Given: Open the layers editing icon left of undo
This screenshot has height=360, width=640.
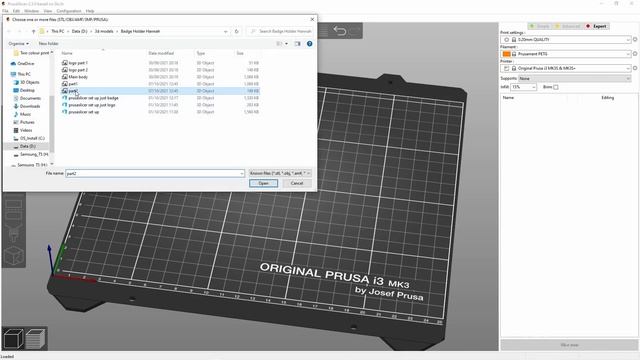Looking at the screenshot, I should 323,31.
